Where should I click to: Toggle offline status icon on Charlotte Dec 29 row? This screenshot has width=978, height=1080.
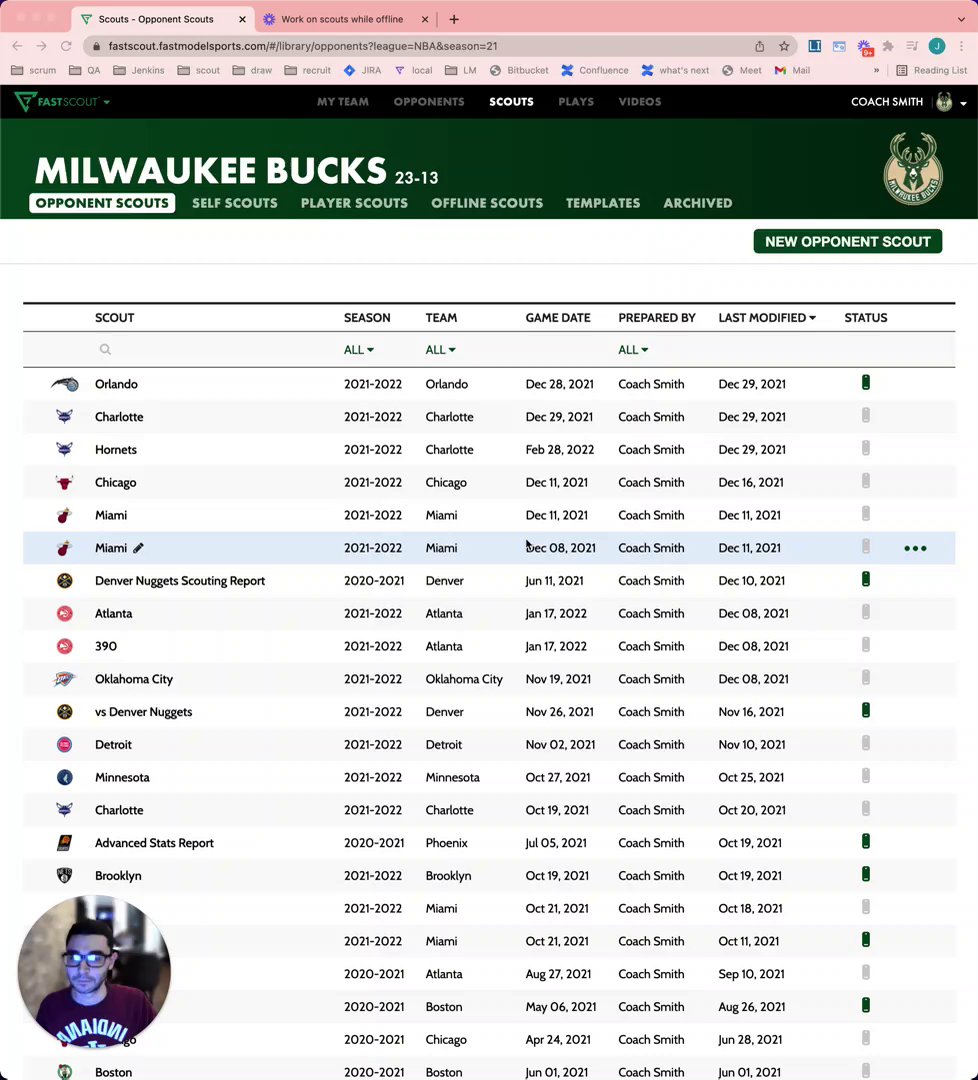tap(866, 415)
